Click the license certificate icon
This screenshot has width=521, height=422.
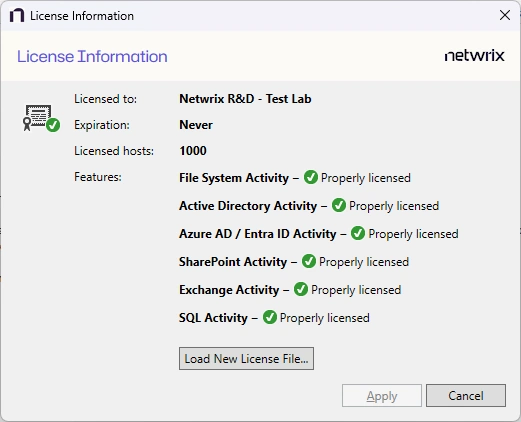41,118
